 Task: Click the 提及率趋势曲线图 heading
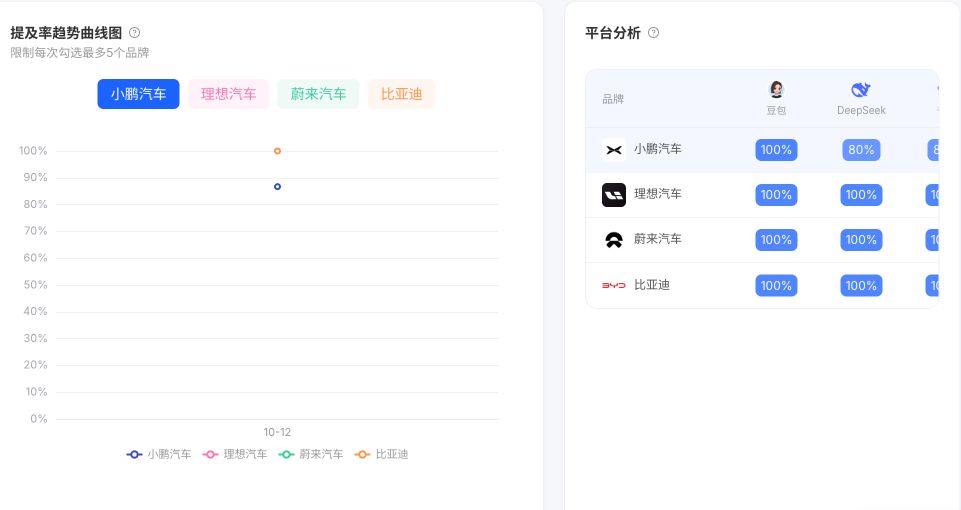pos(66,32)
